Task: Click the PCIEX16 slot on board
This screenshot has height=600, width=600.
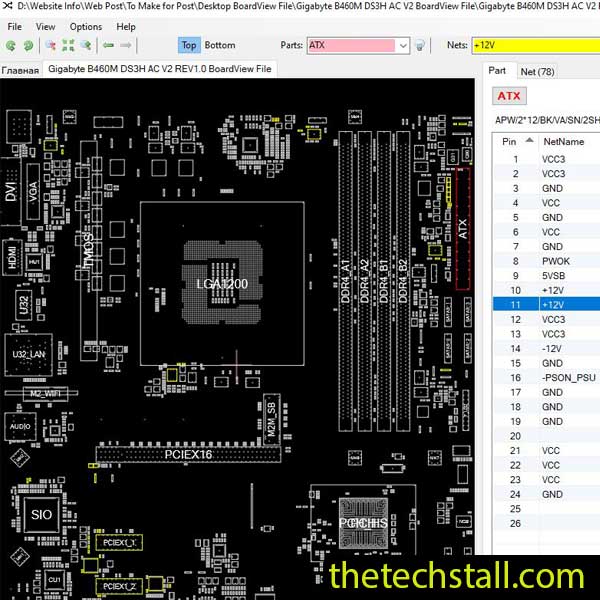Action: (x=188, y=454)
